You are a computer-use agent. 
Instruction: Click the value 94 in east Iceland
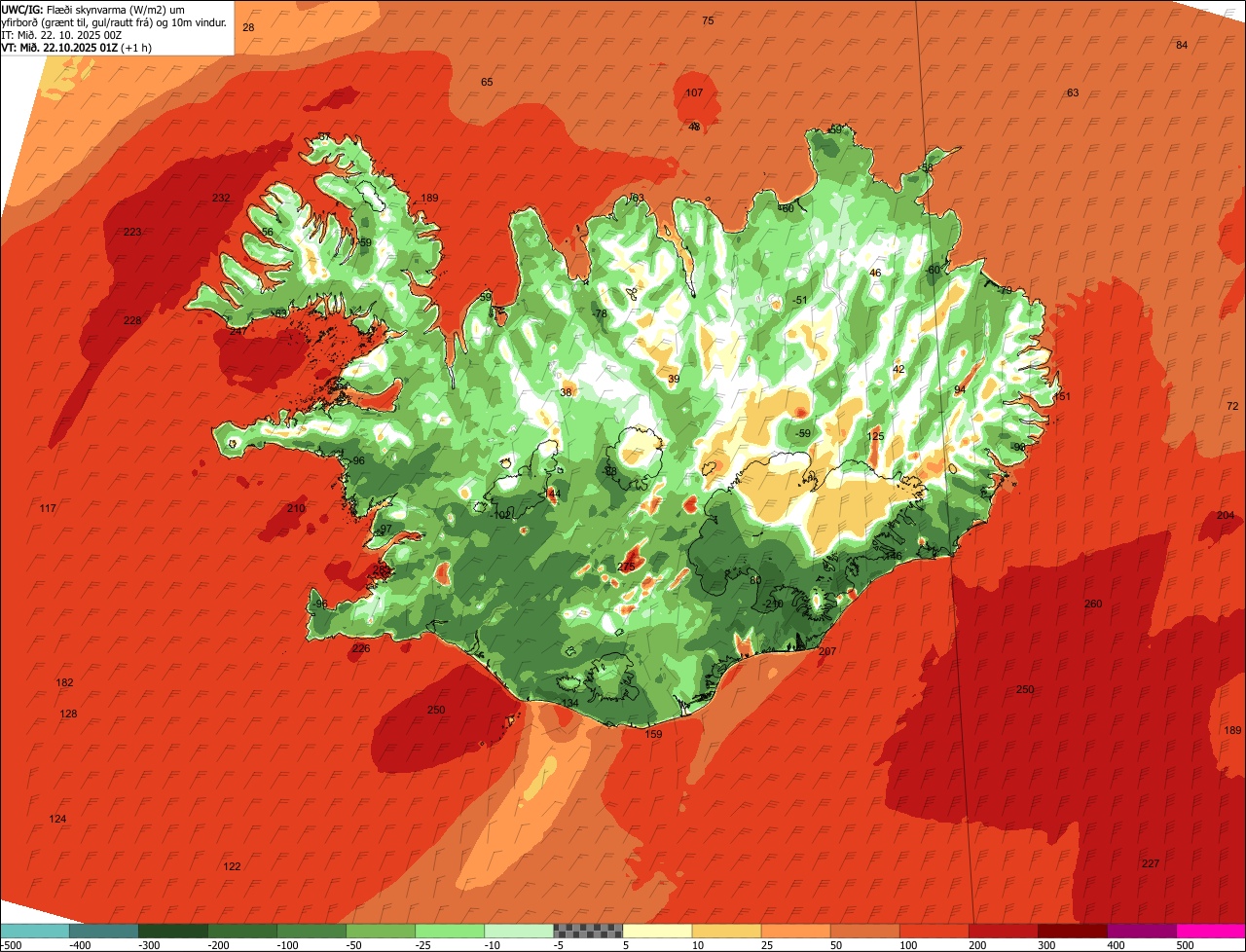(960, 389)
